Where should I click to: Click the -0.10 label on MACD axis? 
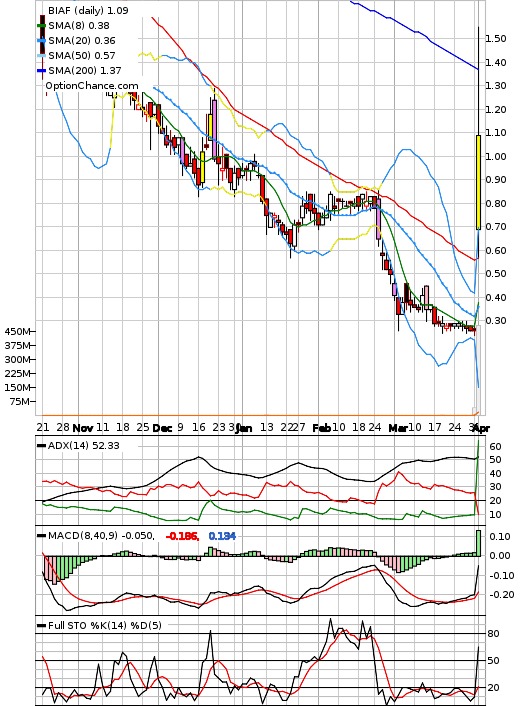500,575
